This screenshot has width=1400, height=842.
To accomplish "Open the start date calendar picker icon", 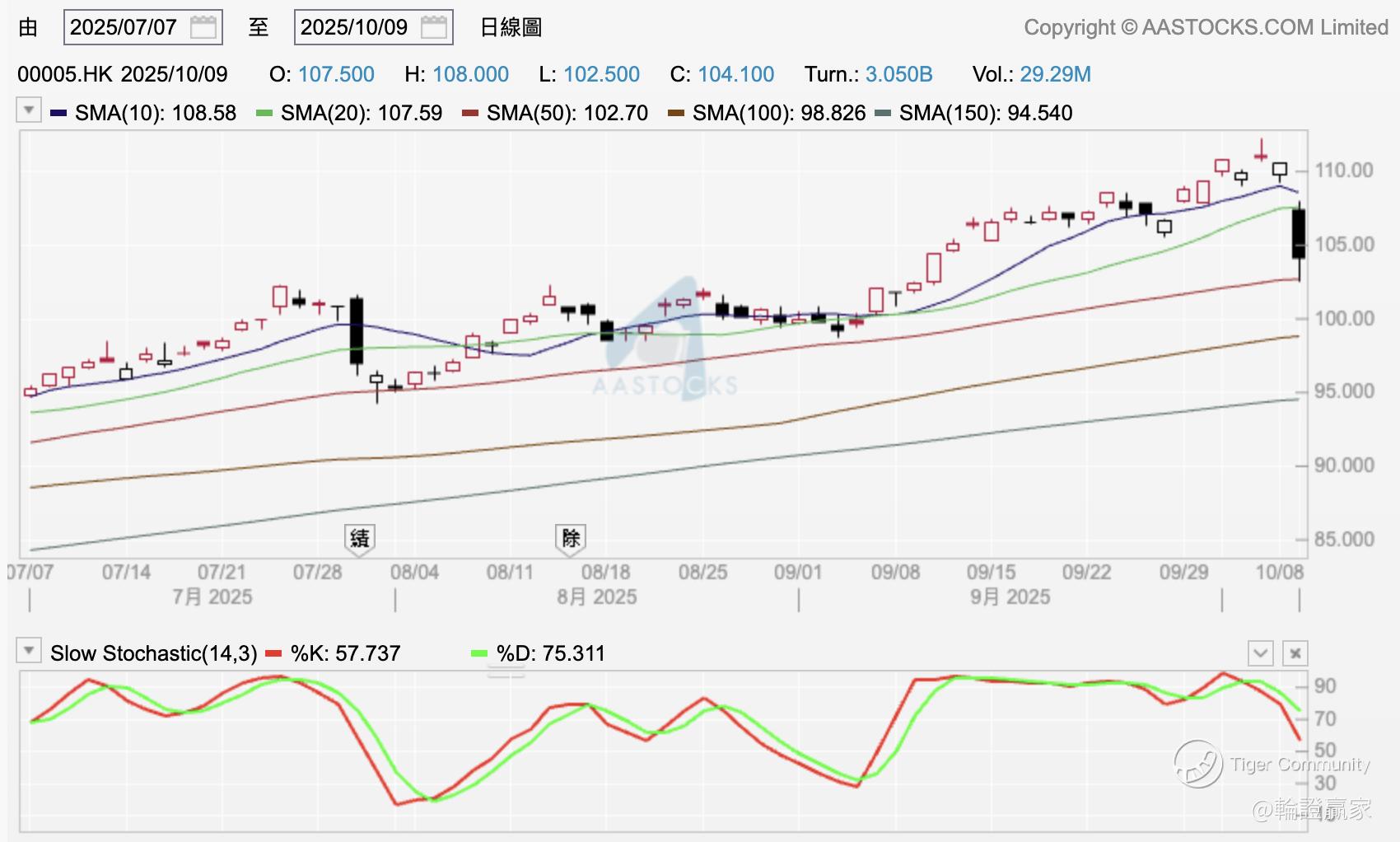I will pyautogui.click(x=203, y=27).
